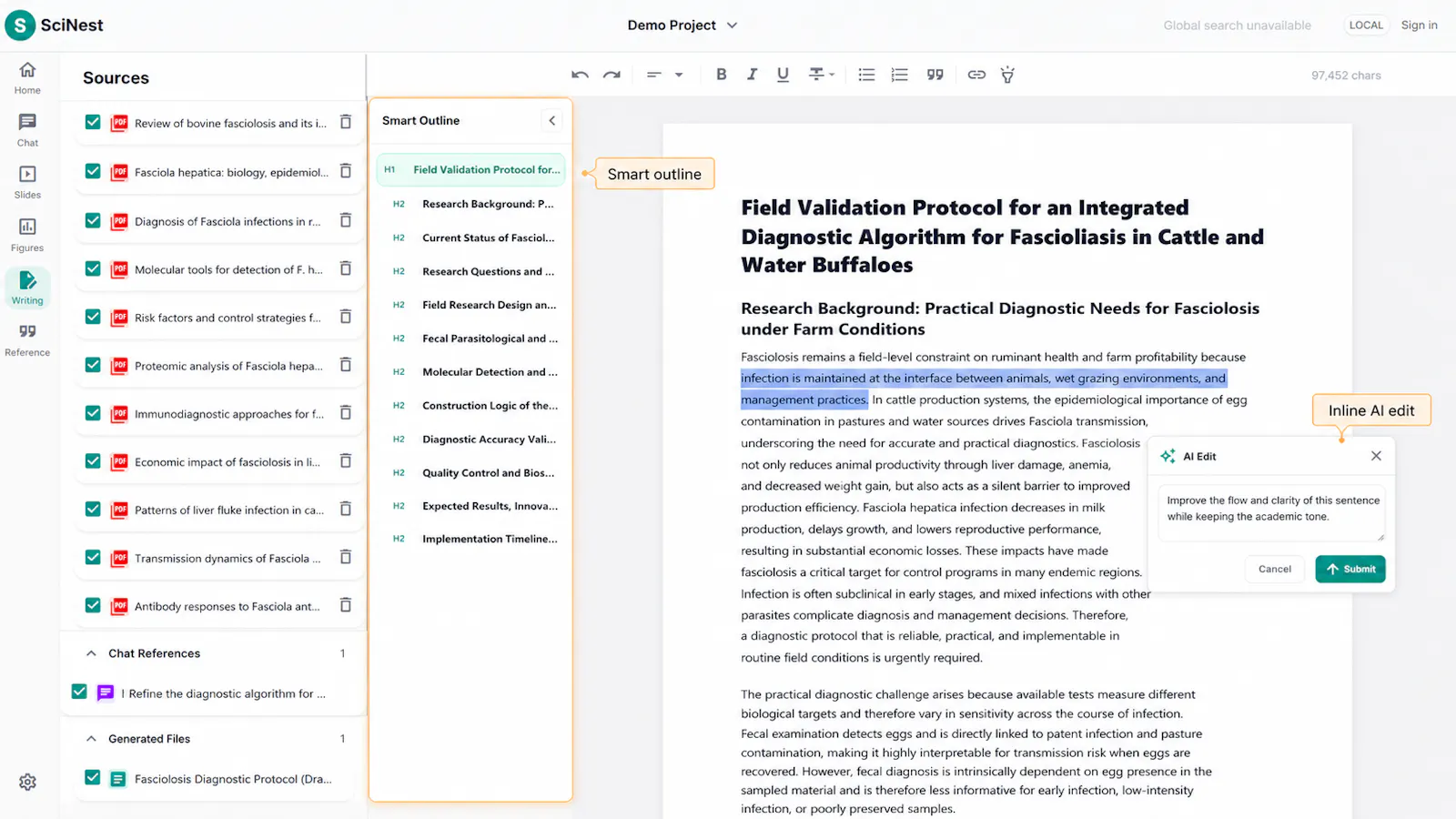Screen dimensions: 1456x819
Task: Insert a bulleted list
Action: click(x=866, y=75)
